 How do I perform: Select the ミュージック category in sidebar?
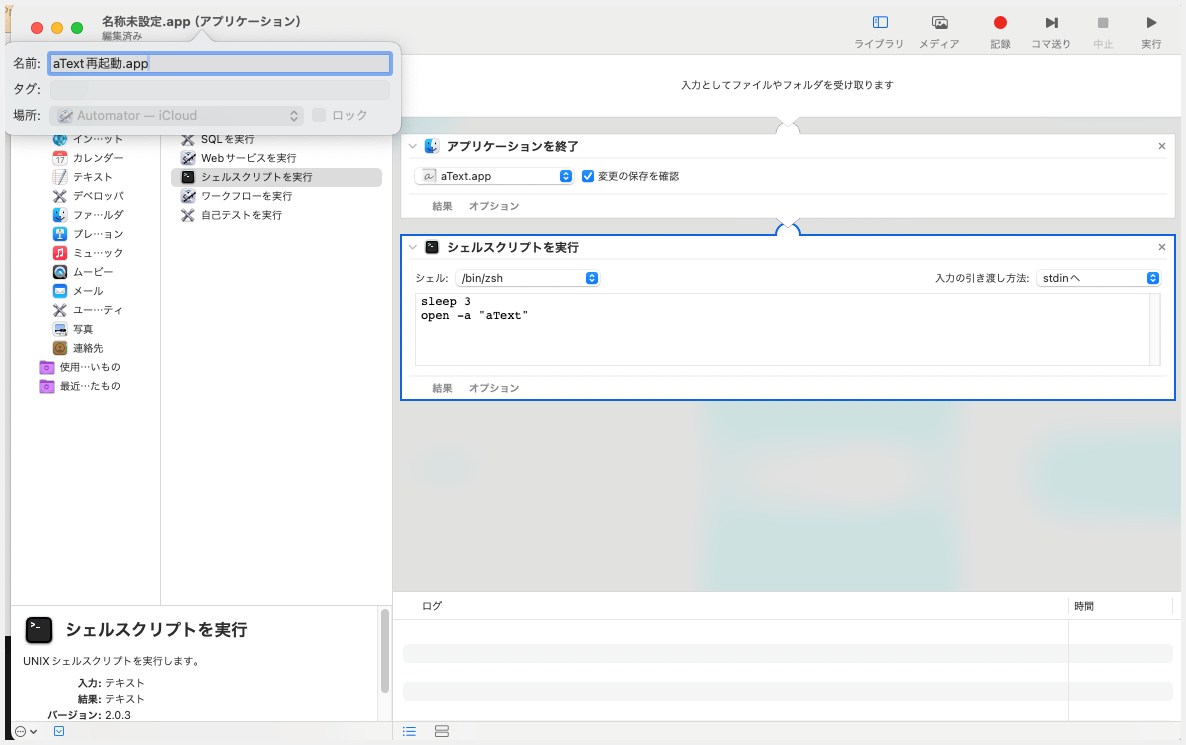tap(98, 253)
